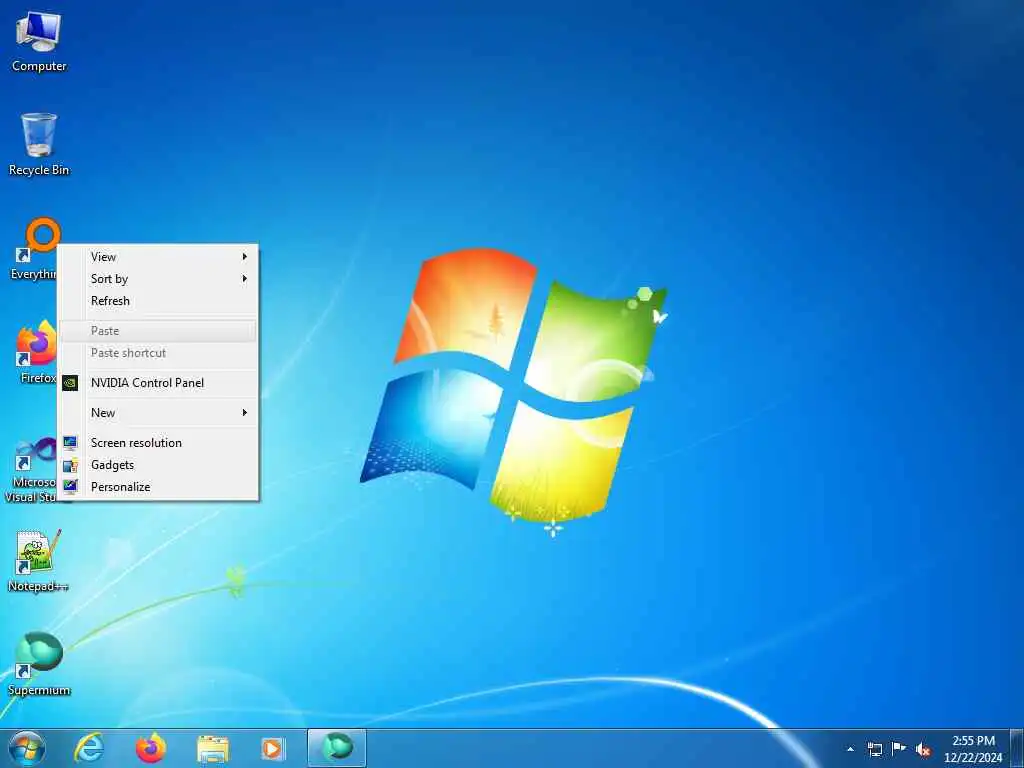Click the network tray icon
The width and height of the screenshot is (1024, 768).
[874, 749]
